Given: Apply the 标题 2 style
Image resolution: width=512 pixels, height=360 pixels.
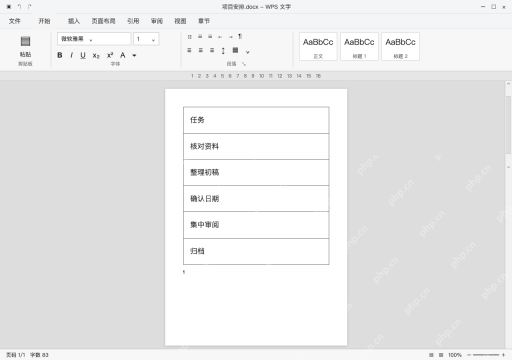Looking at the screenshot, I should [400, 46].
